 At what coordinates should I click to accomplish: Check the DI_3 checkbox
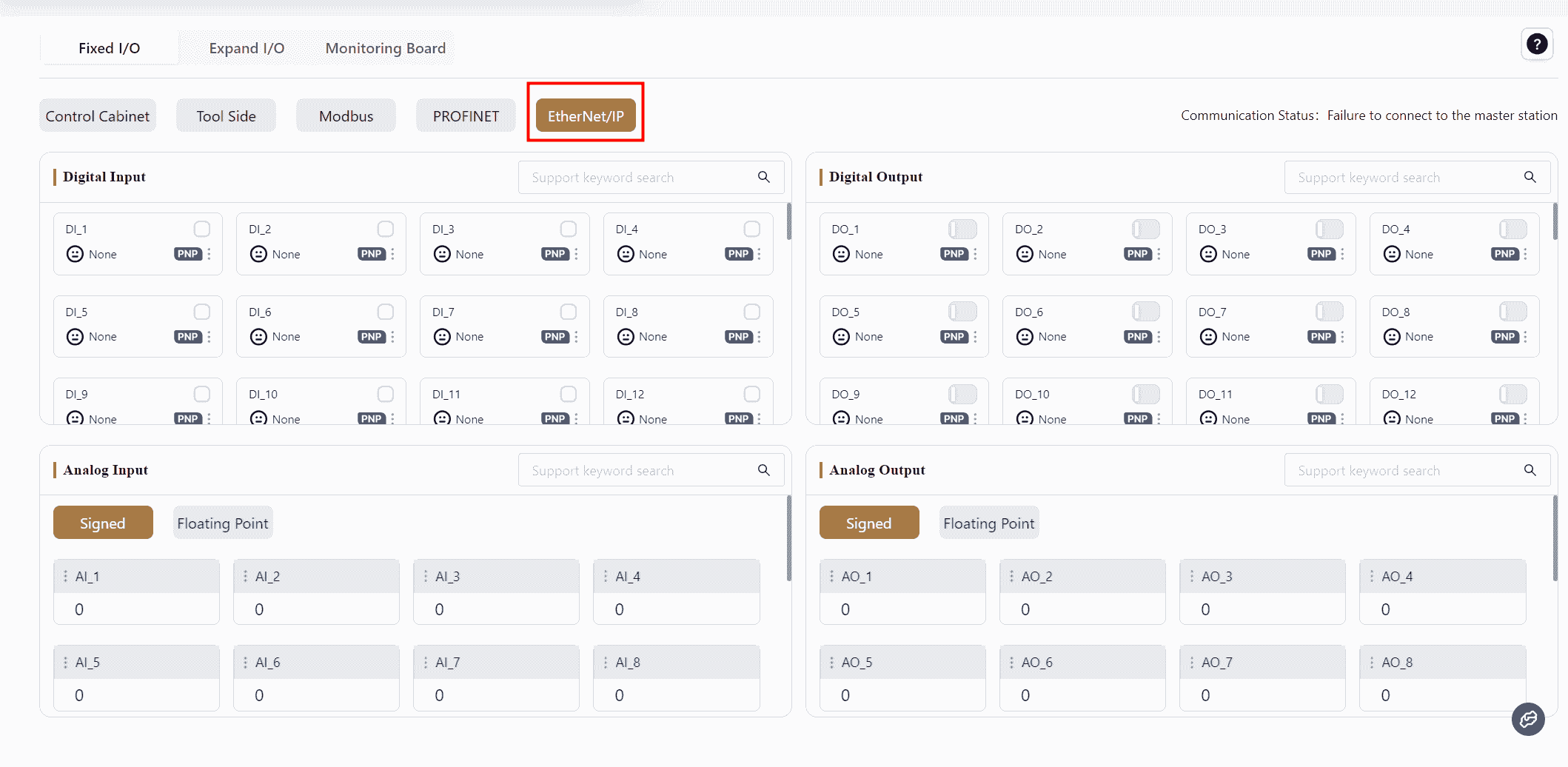[x=569, y=230]
